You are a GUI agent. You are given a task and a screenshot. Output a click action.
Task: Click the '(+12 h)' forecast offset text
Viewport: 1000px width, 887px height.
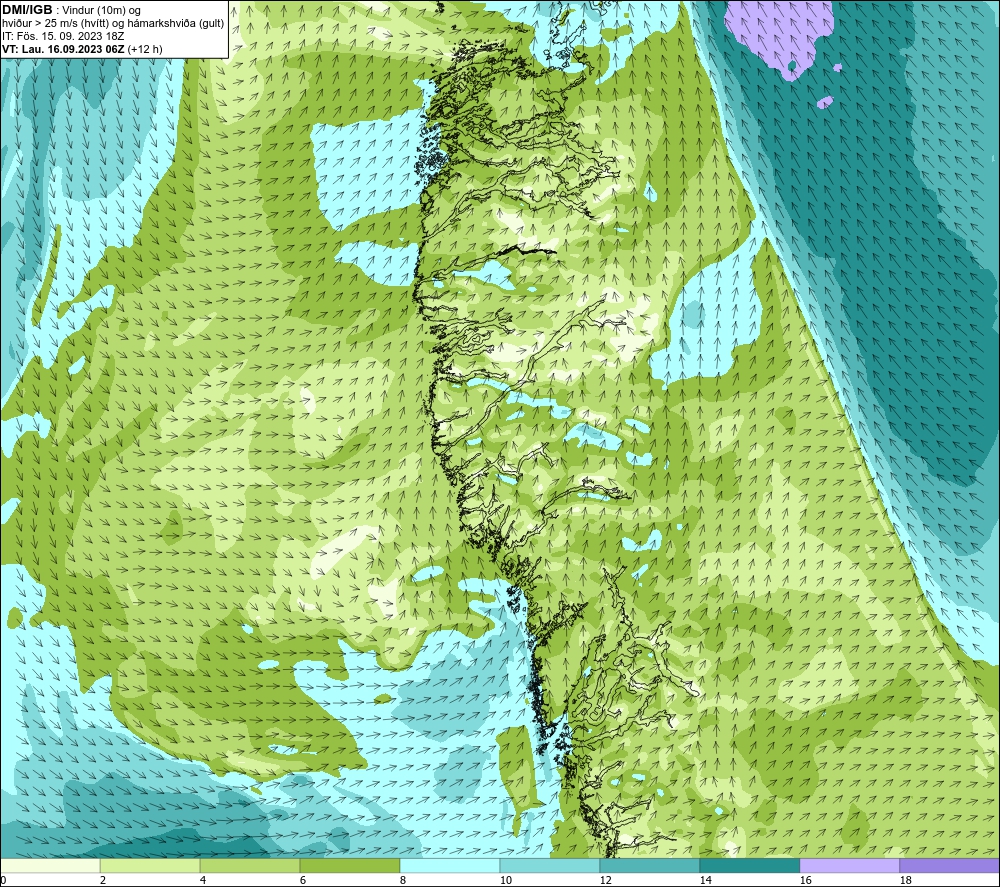click(145, 49)
